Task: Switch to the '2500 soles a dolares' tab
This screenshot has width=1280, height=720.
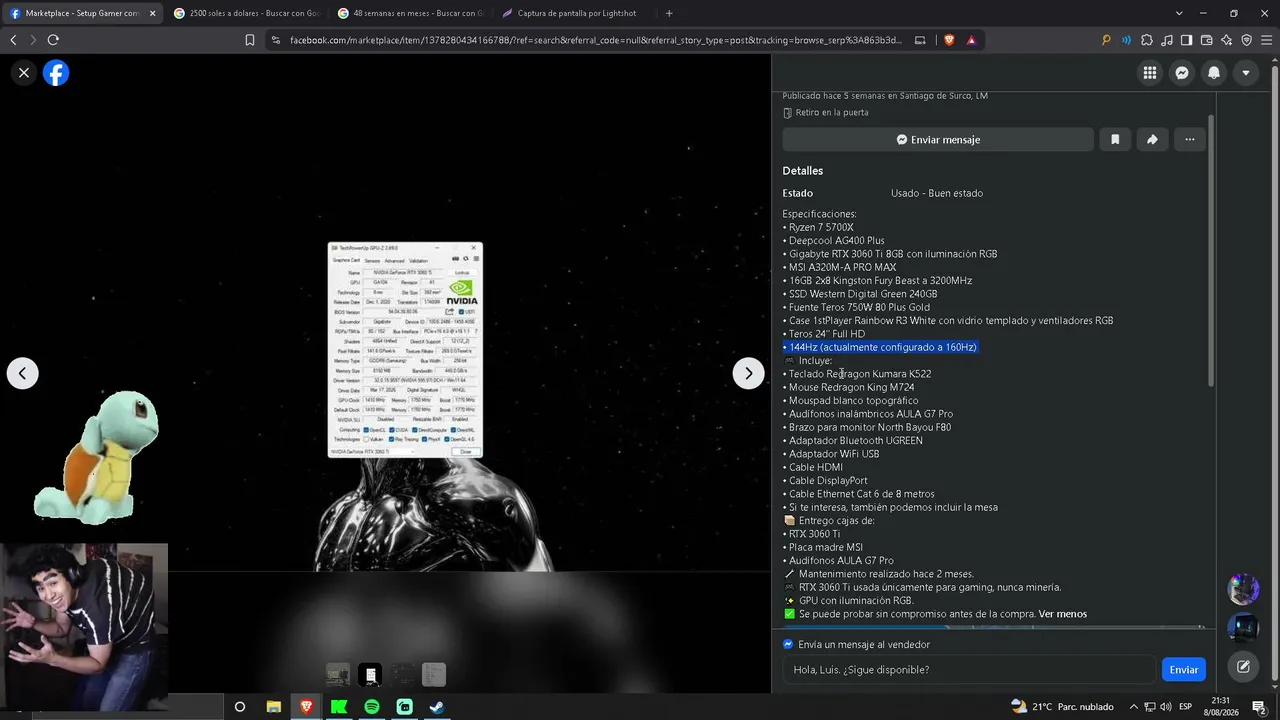Action: coord(245,13)
